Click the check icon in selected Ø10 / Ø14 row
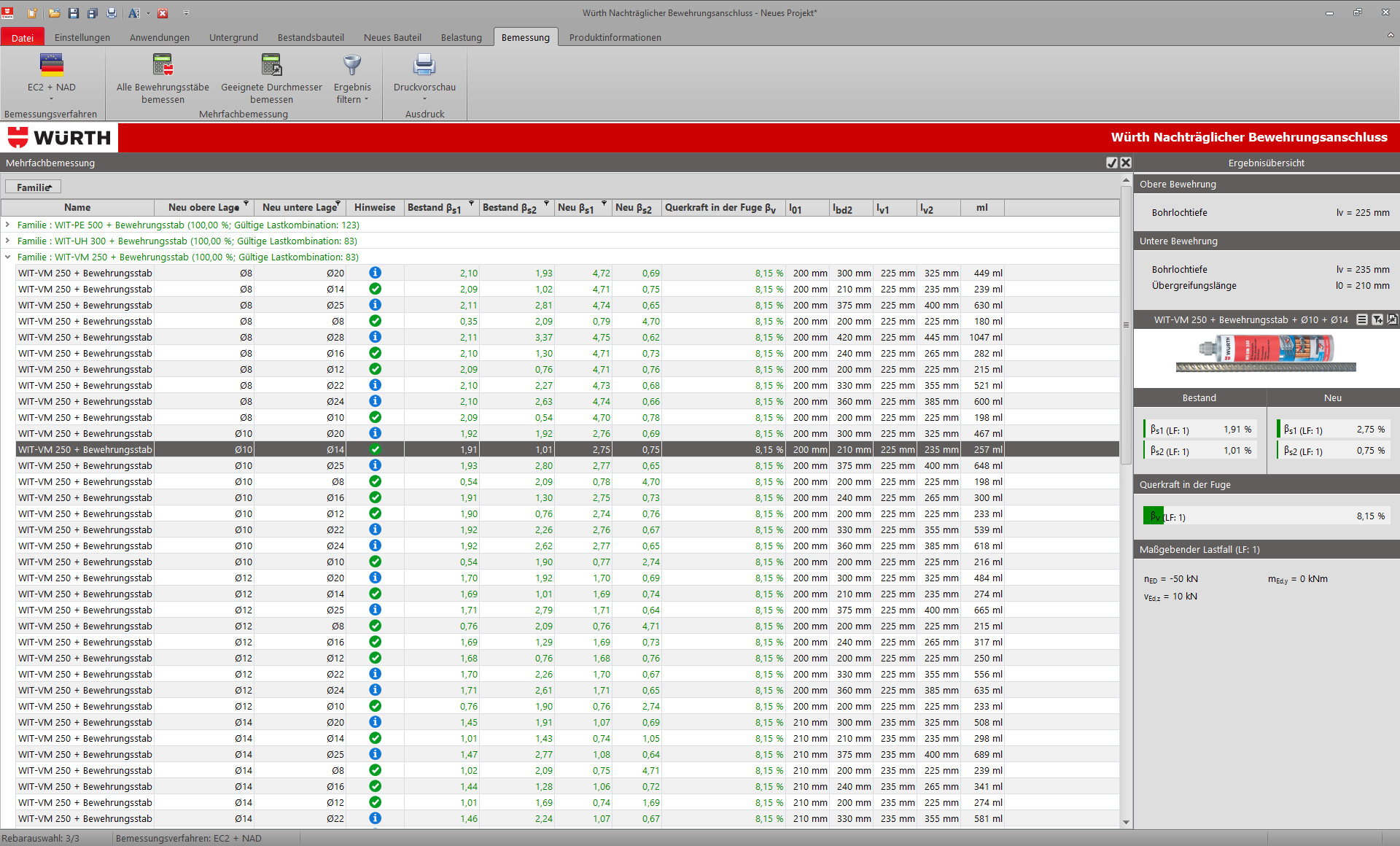Viewport: 1400px width, 846px height. tap(375, 449)
